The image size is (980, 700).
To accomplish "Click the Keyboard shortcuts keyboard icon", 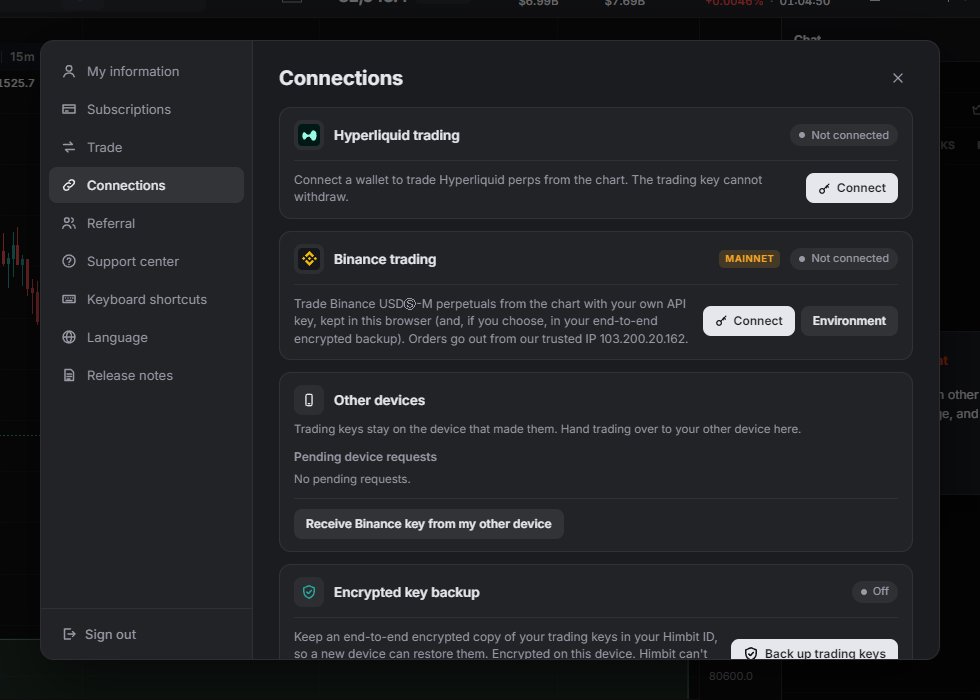I will pyautogui.click(x=69, y=299).
